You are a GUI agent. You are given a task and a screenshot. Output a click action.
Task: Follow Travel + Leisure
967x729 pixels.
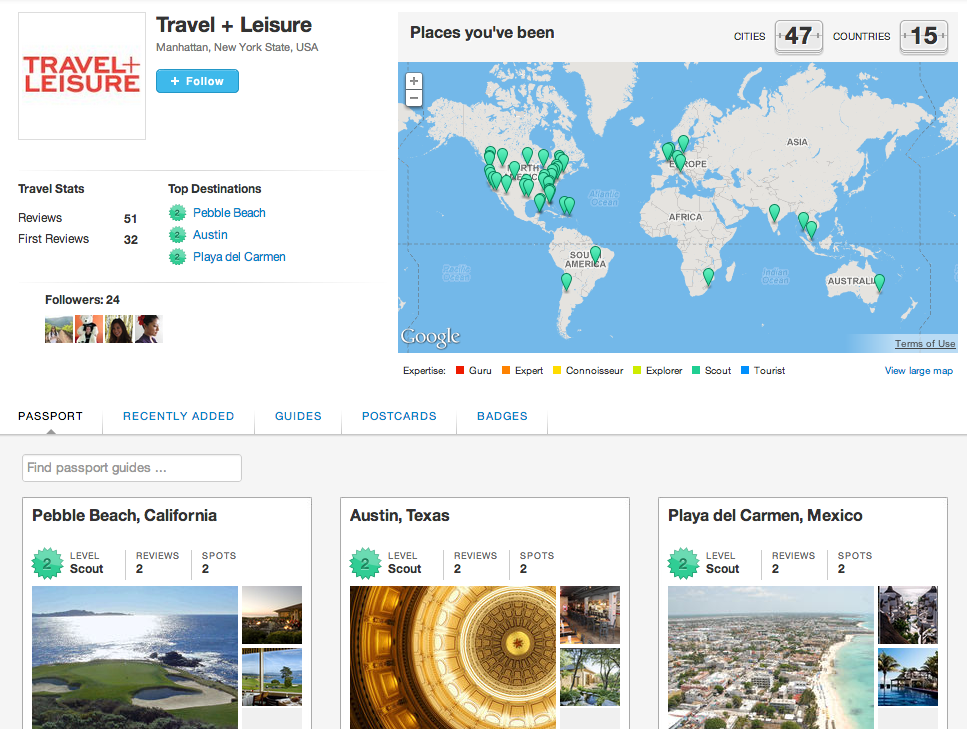click(x=197, y=81)
